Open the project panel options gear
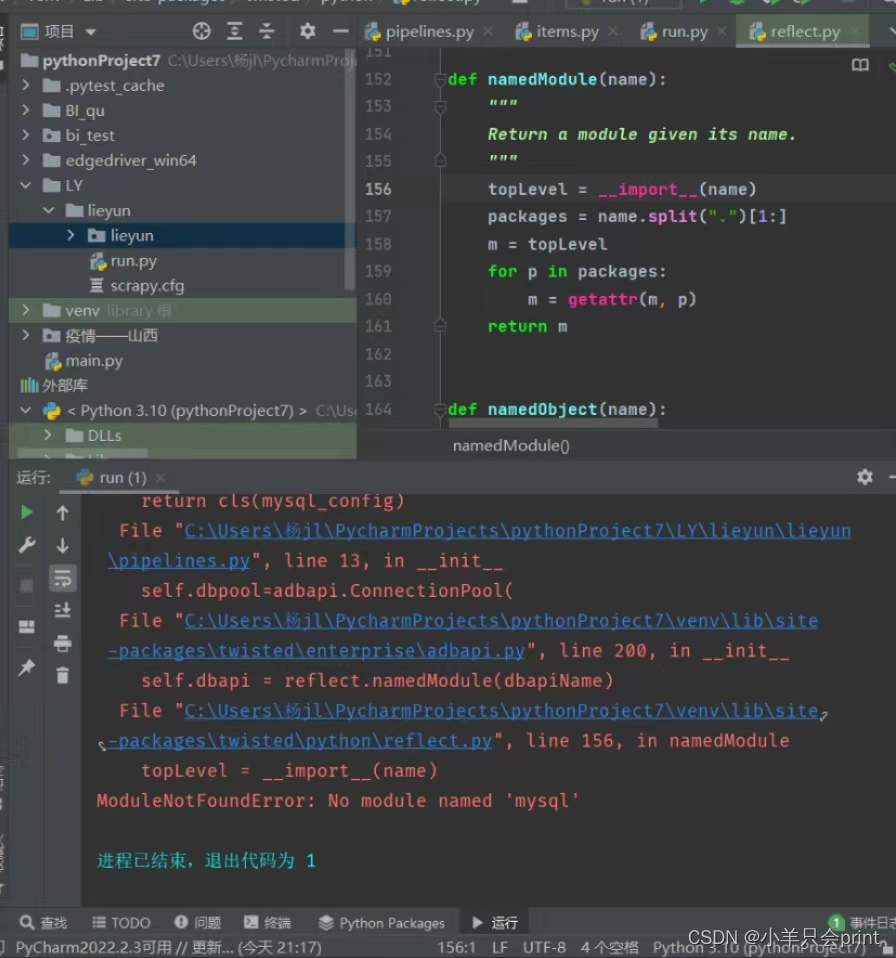 (308, 31)
